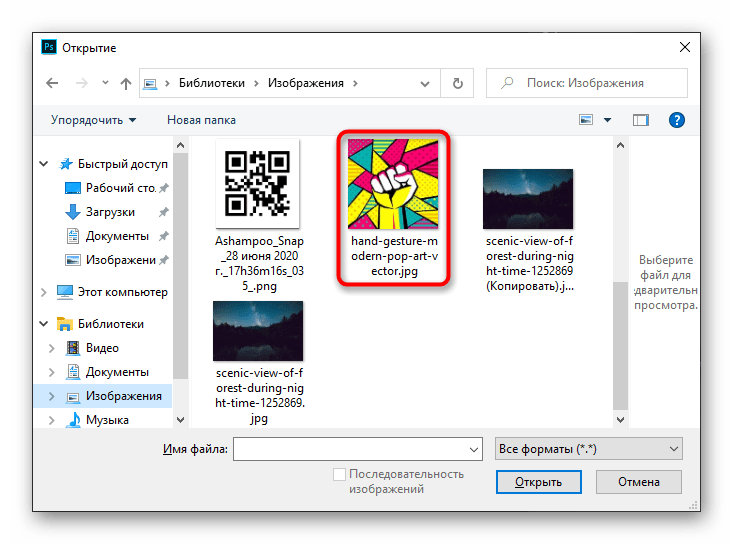Refresh the current folder view
733x544 pixels.
(x=458, y=83)
